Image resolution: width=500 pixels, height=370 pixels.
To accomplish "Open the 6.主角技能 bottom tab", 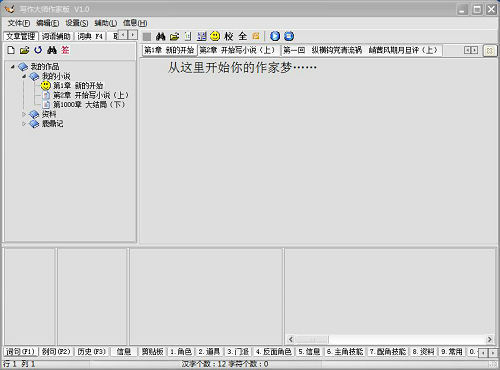I will (345, 352).
